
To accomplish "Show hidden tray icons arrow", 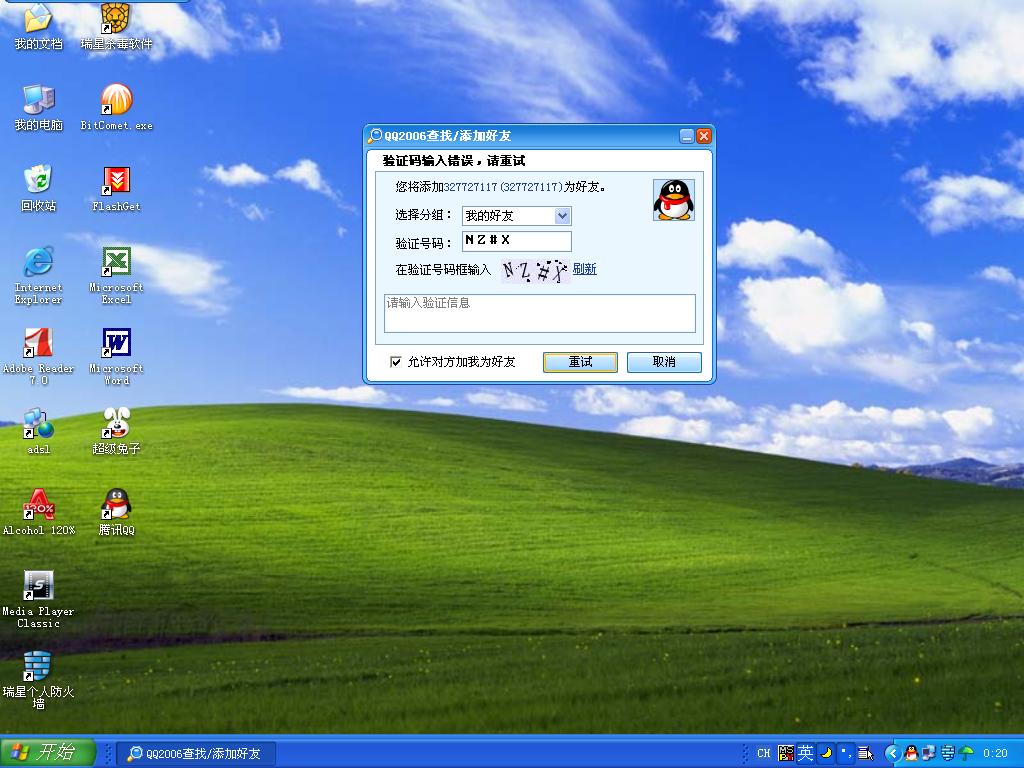I will pos(892,753).
